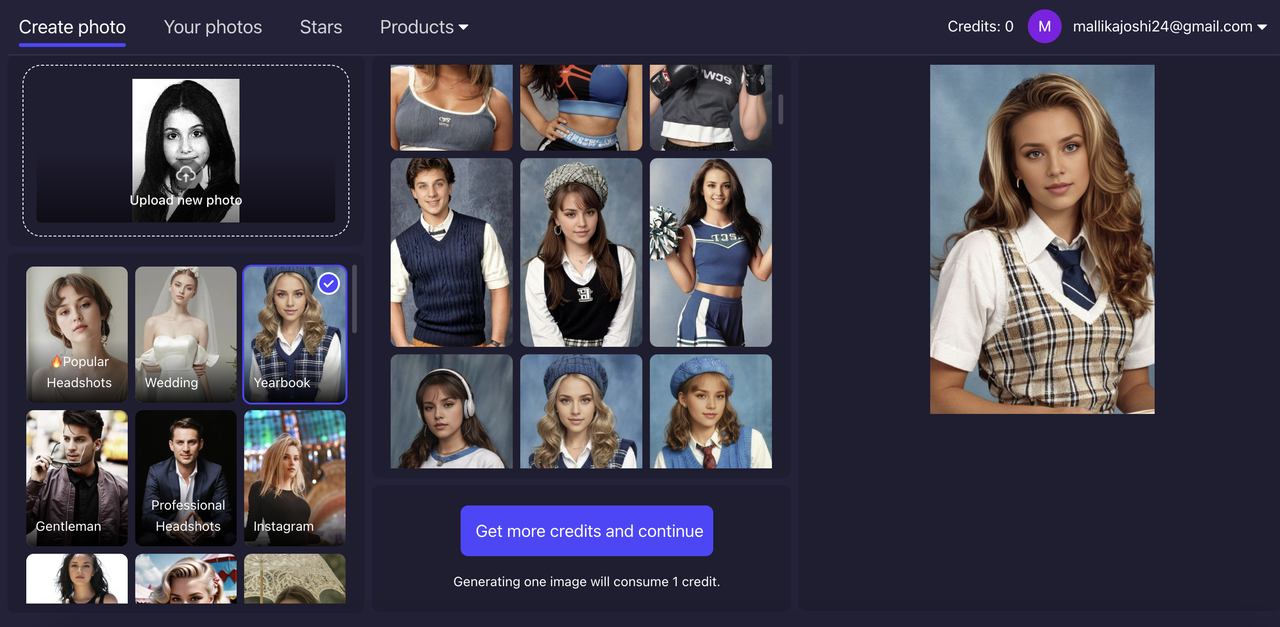Pick the girl with plaid beret template
1280x627 pixels.
pyautogui.click(x=581, y=252)
